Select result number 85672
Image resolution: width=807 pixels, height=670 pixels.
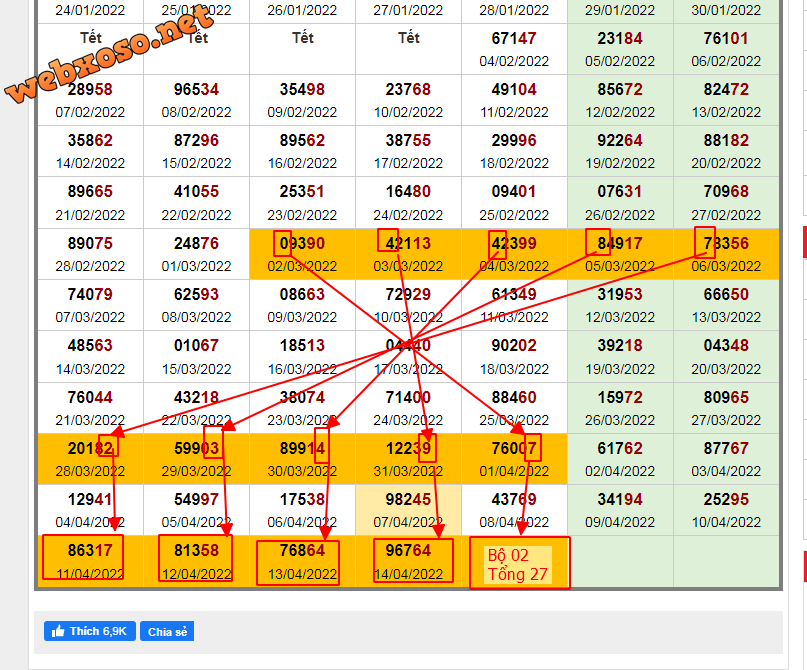(x=620, y=89)
